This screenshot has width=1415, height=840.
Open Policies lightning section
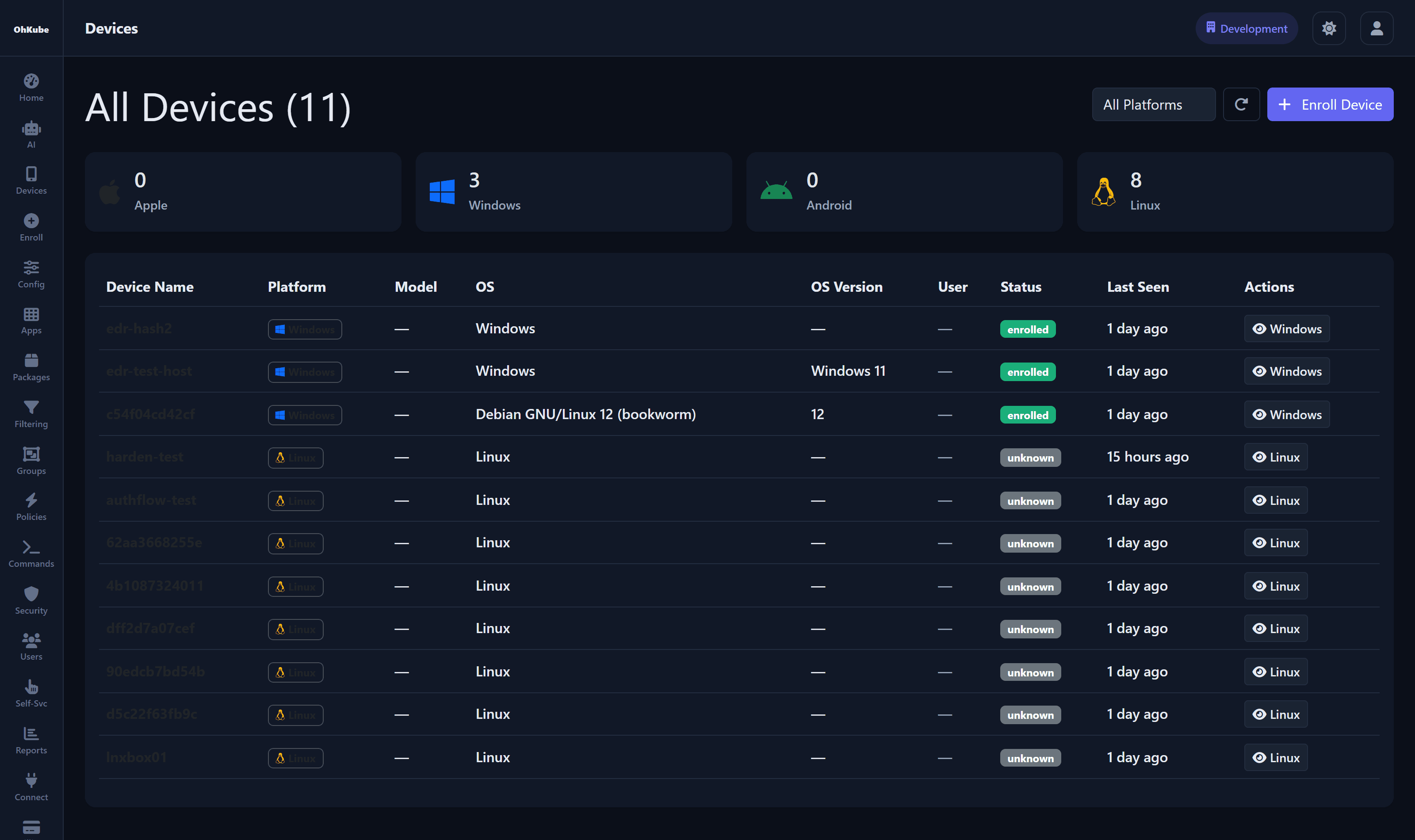pos(31,508)
